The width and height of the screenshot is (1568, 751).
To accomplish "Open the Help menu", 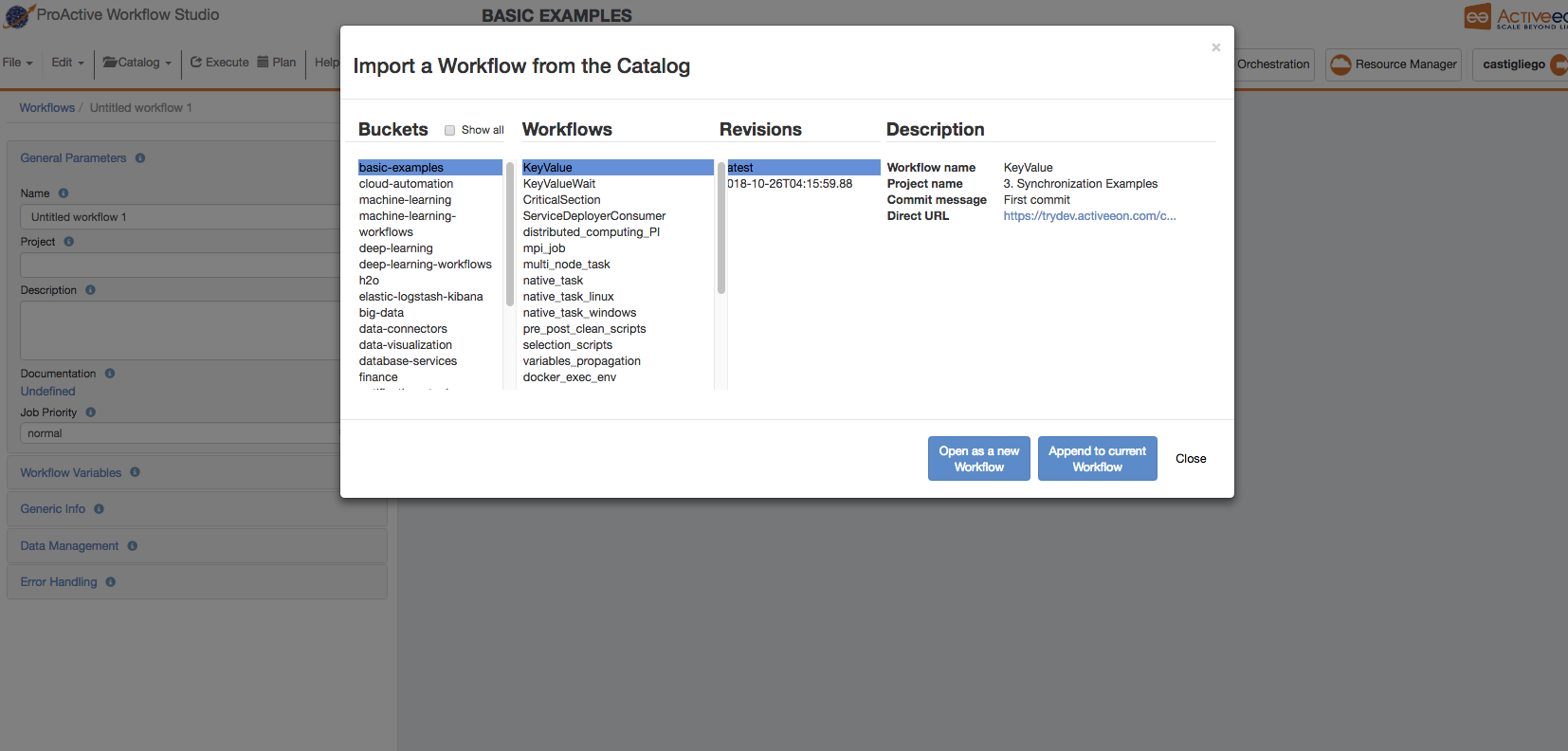I will point(327,63).
